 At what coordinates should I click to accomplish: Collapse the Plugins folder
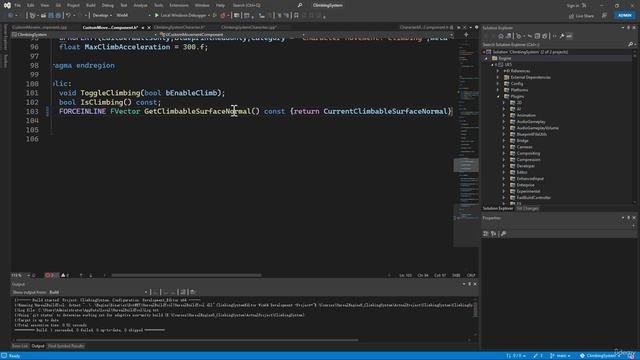pos(498,96)
